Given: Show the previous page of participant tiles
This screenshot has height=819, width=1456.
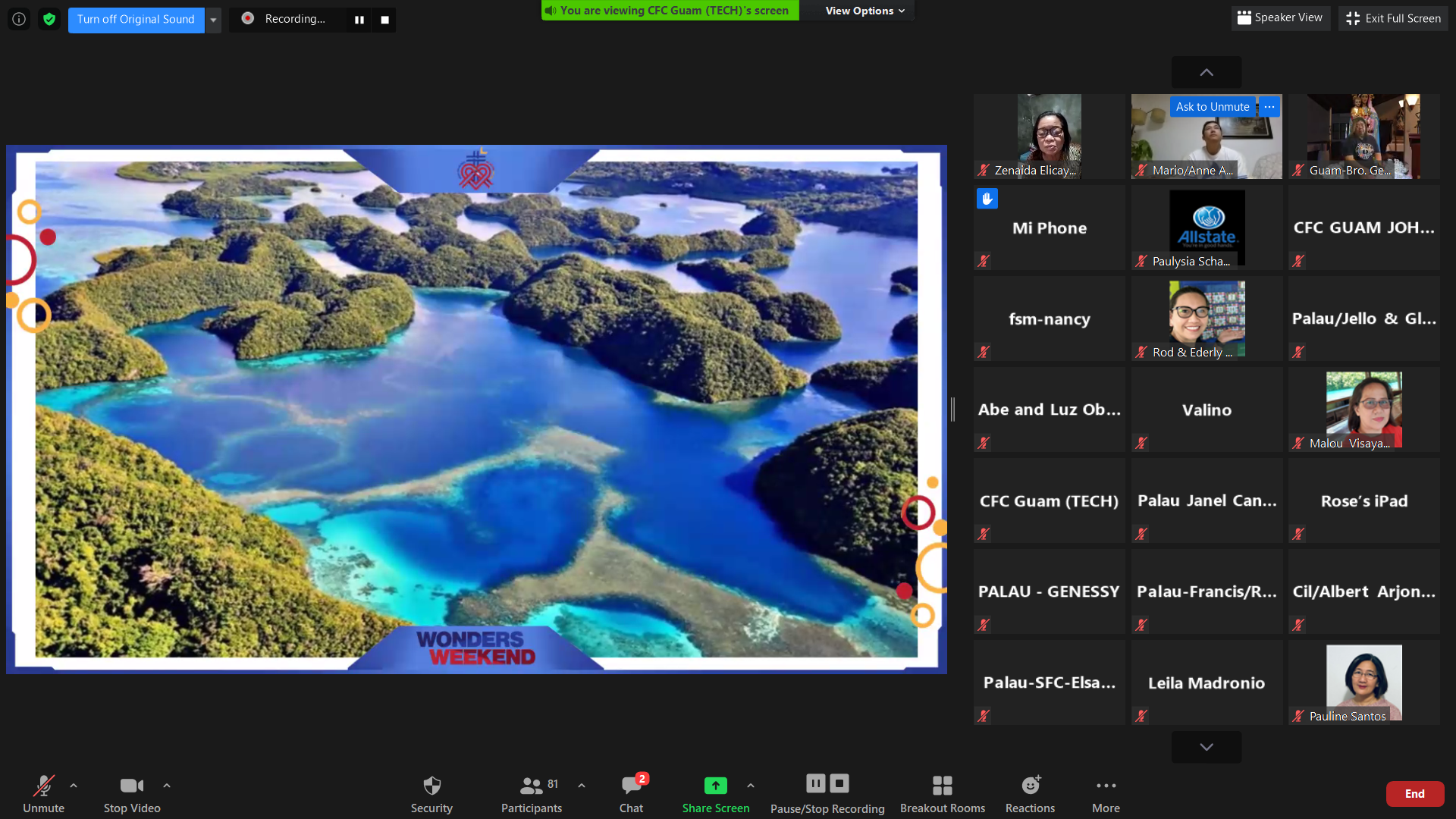Looking at the screenshot, I should pos(1207,72).
